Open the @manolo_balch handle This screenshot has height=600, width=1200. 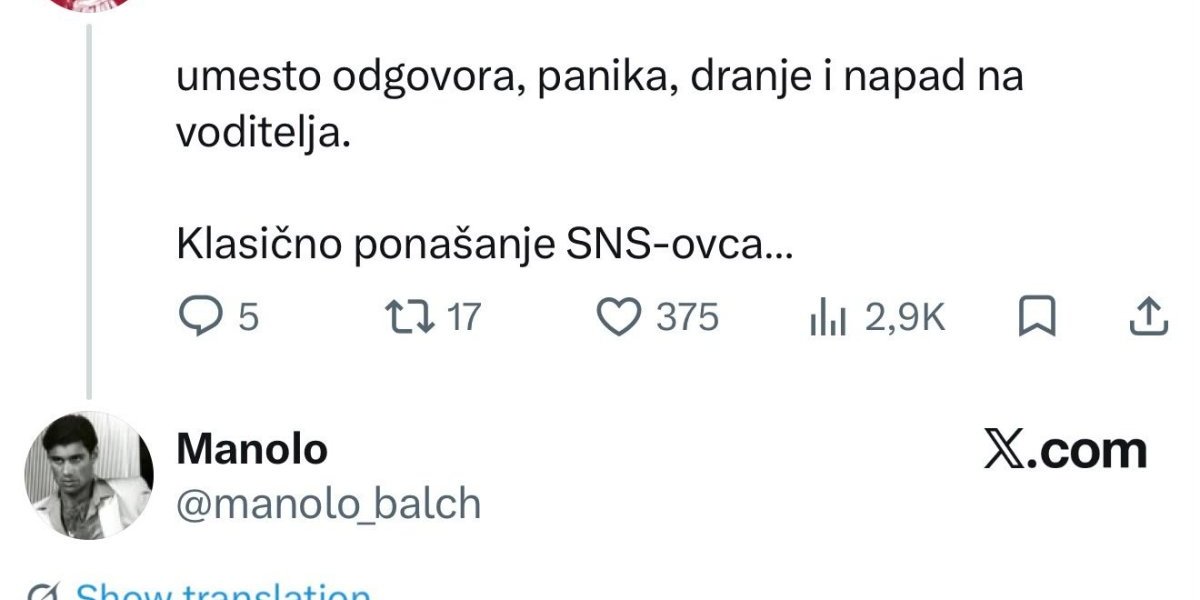[329, 503]
